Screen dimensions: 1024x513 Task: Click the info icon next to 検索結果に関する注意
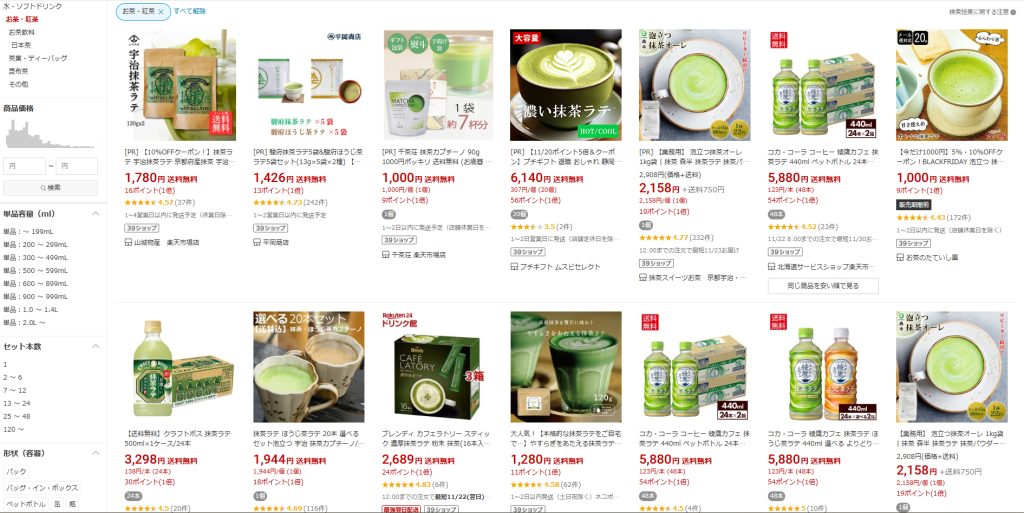(1014, 12)
